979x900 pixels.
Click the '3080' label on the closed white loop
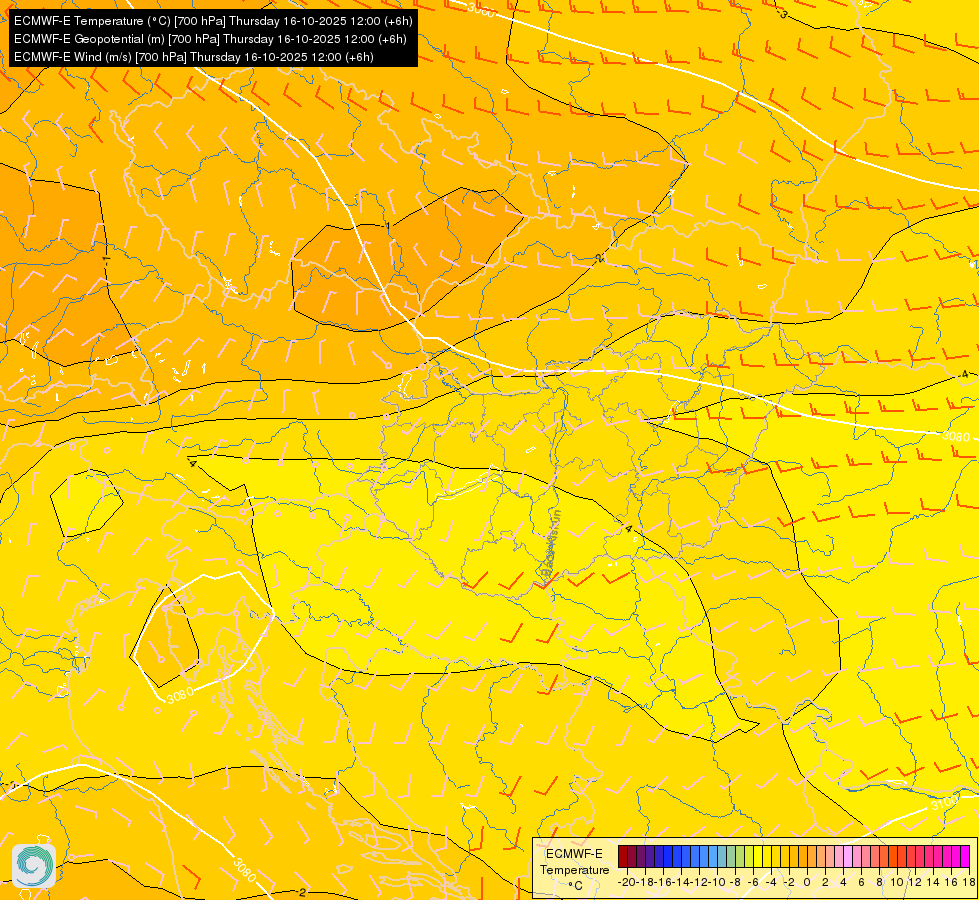[x=180, y=695]
